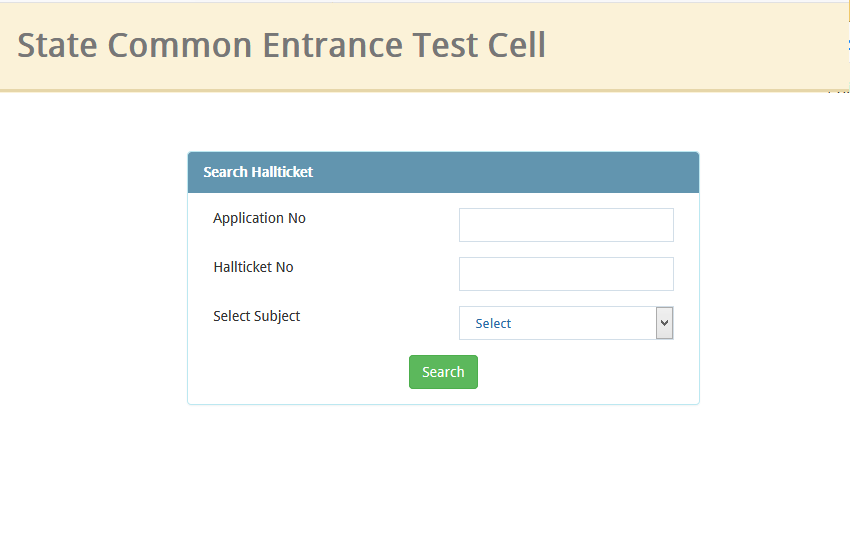Click the 'State Common Entrance Test Cell' title
The image size is (850, 550).
281,45
